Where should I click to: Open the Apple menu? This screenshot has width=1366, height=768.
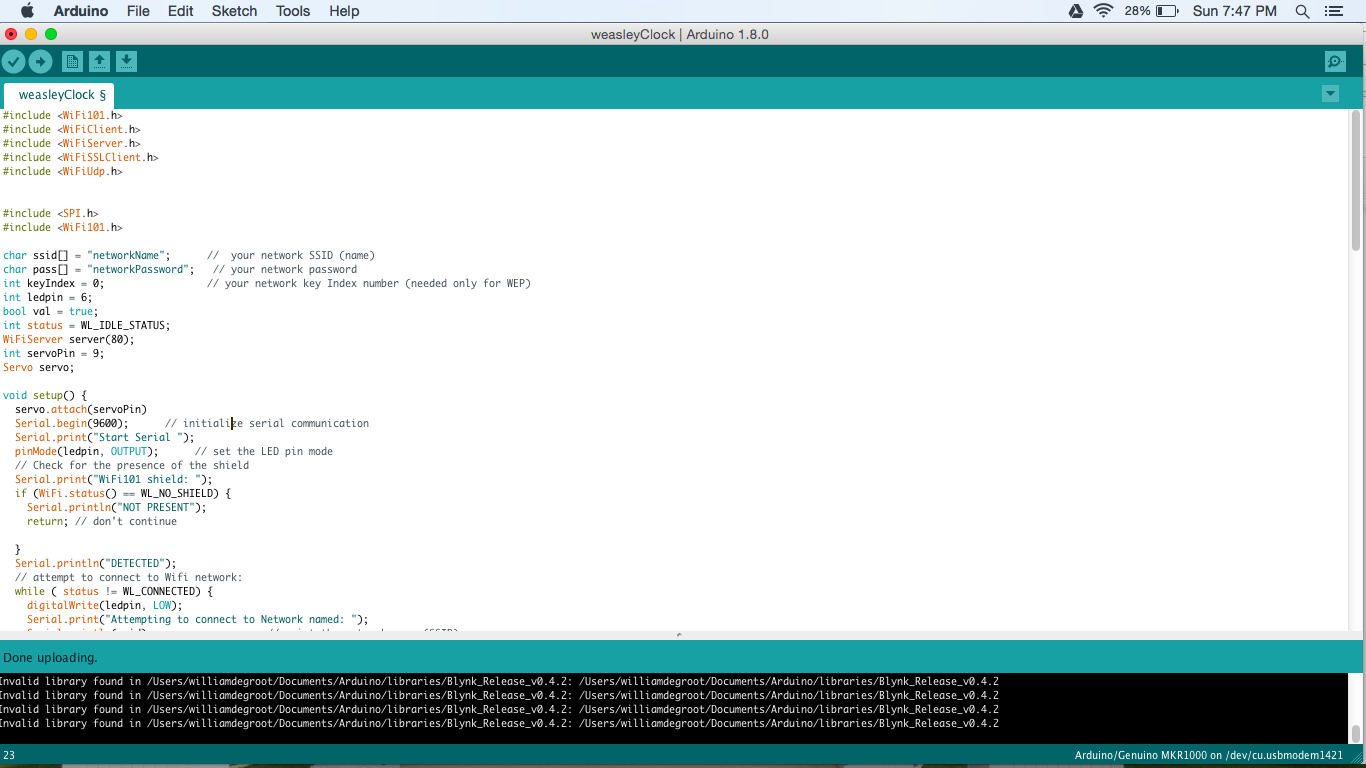27,11
